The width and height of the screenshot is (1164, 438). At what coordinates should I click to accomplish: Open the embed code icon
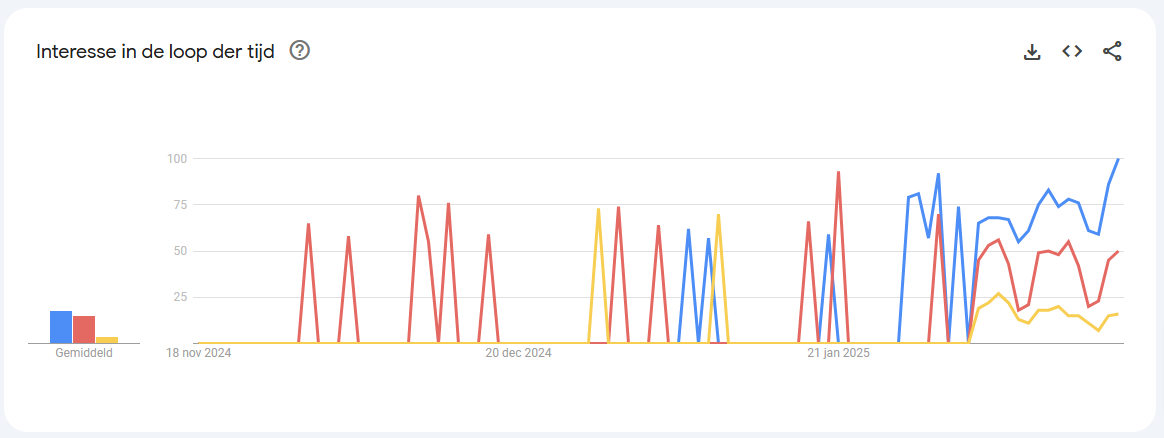[1072, 51]
